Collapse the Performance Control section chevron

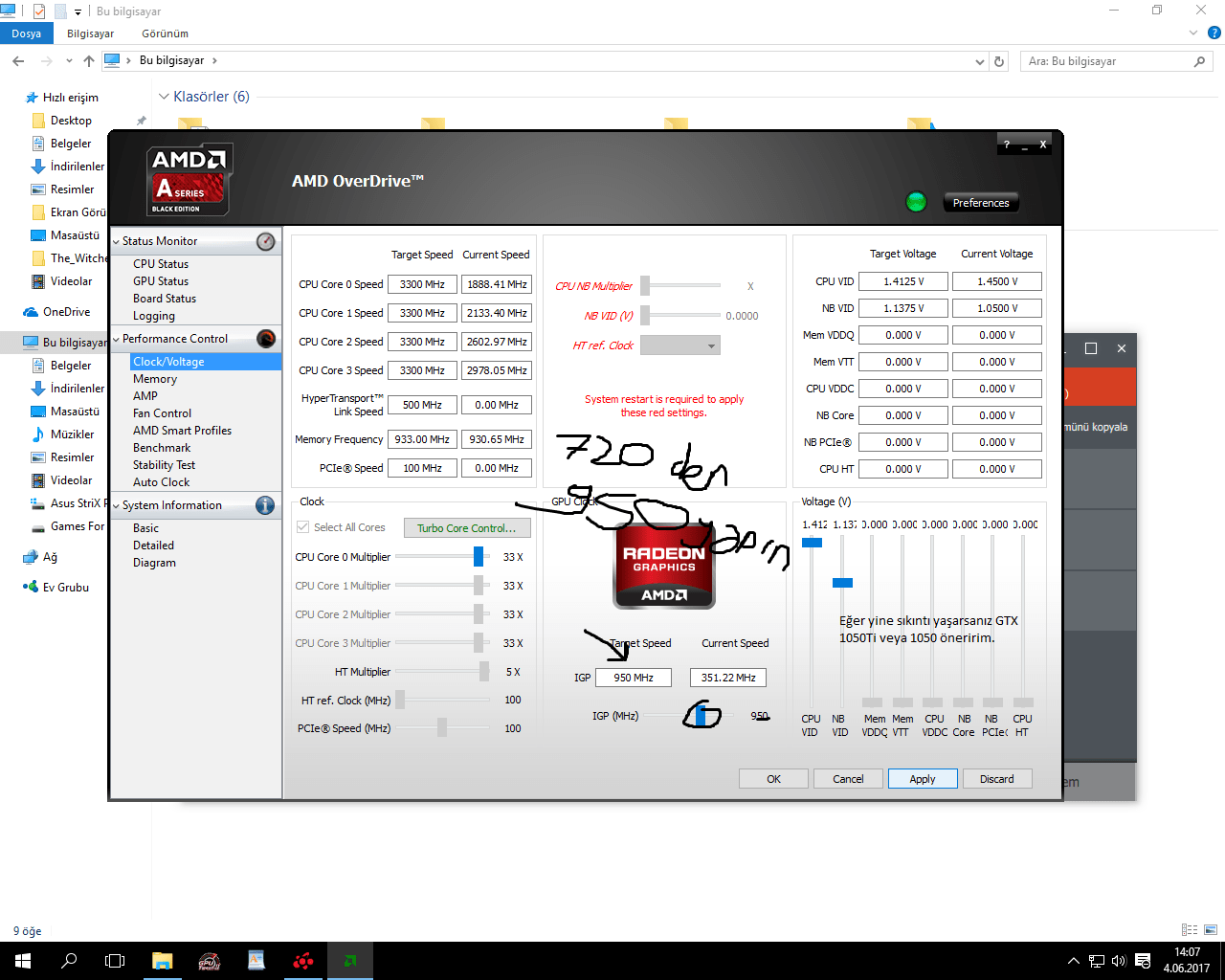[116, 339]
